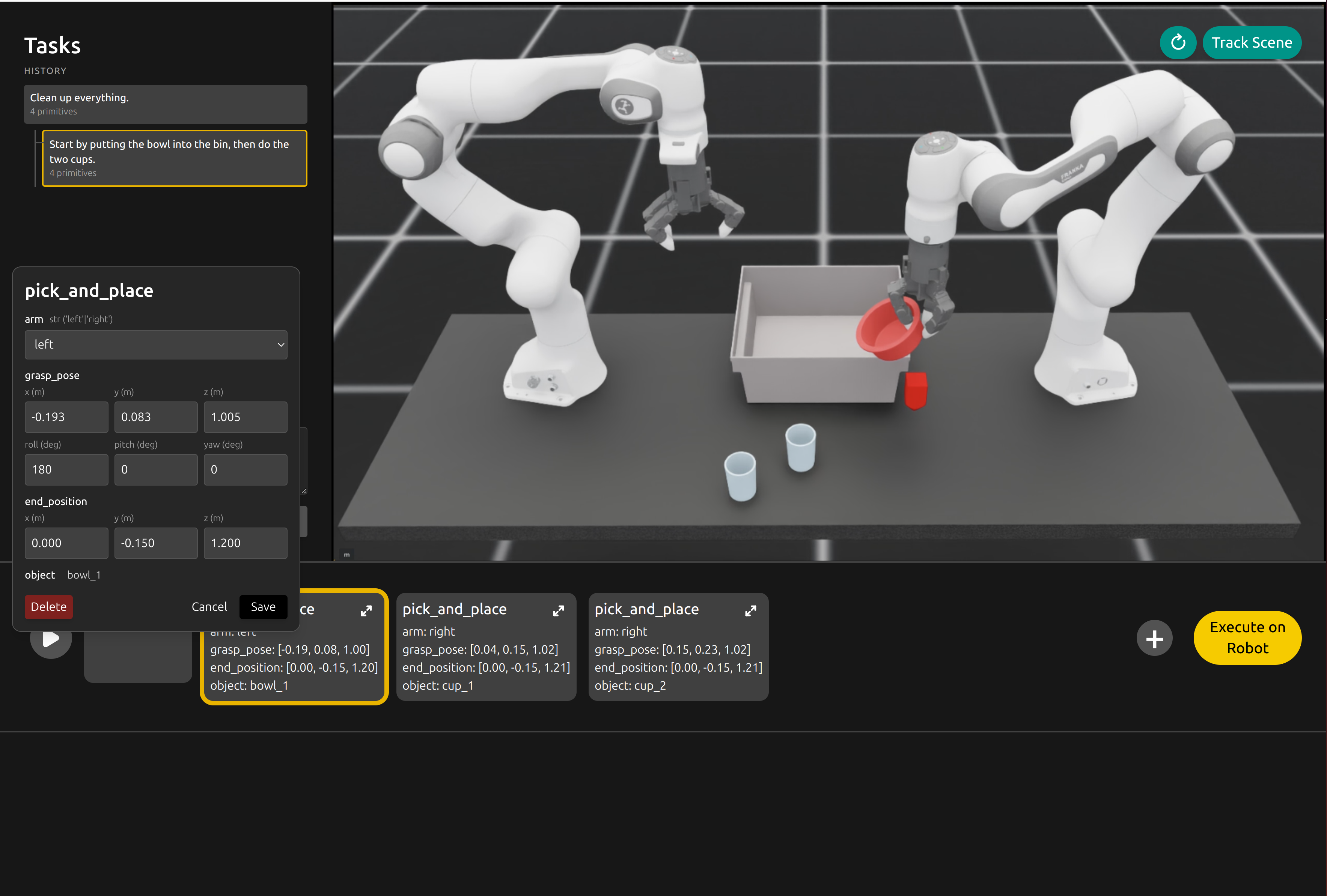The height and width of the screenshot is (896, 1327).
Task: Select the 'Clean up everything' history task
Action: click(x=166, y=104)
